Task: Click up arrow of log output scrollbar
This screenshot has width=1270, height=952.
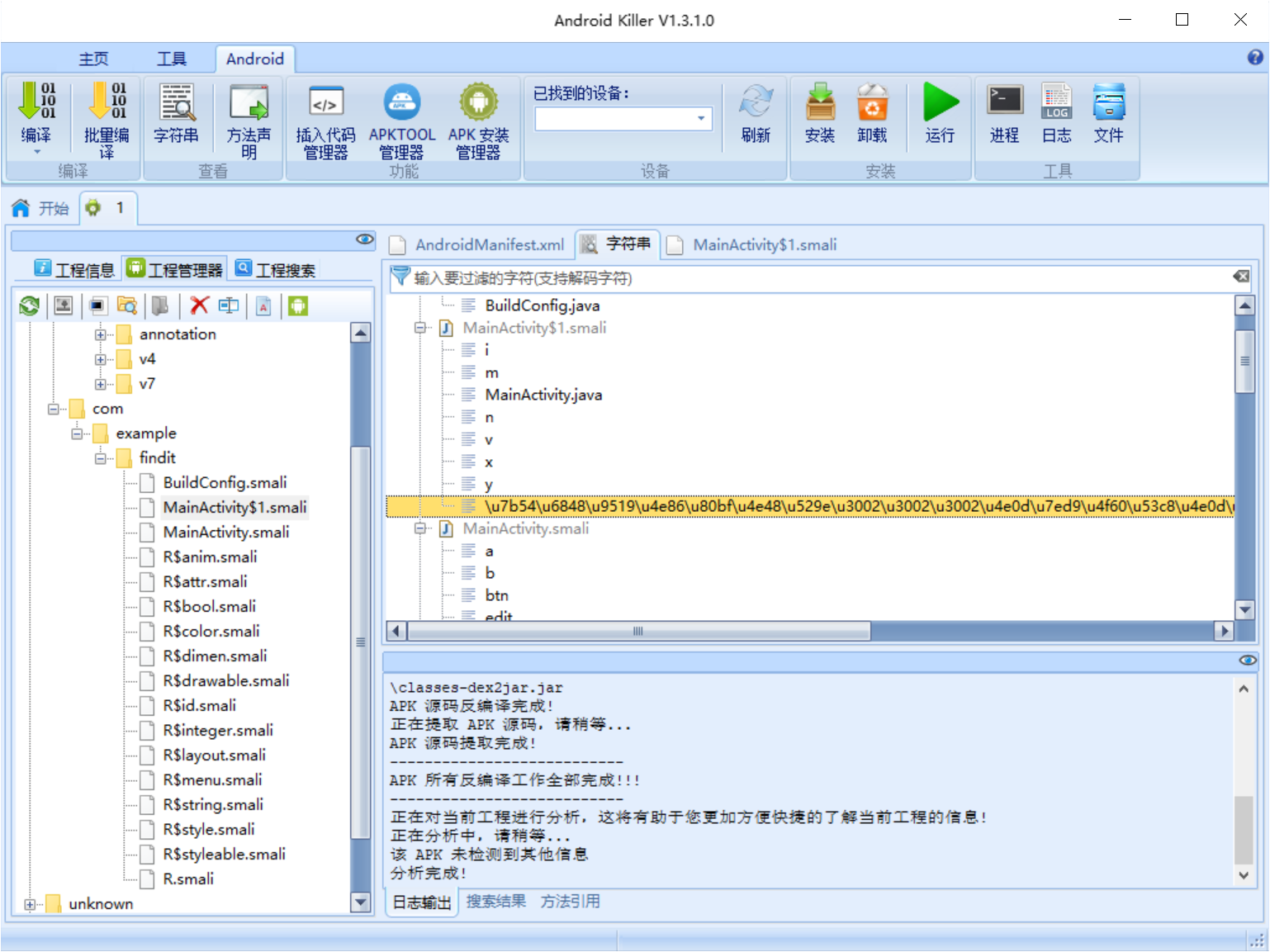Action: pos(1244,688)
